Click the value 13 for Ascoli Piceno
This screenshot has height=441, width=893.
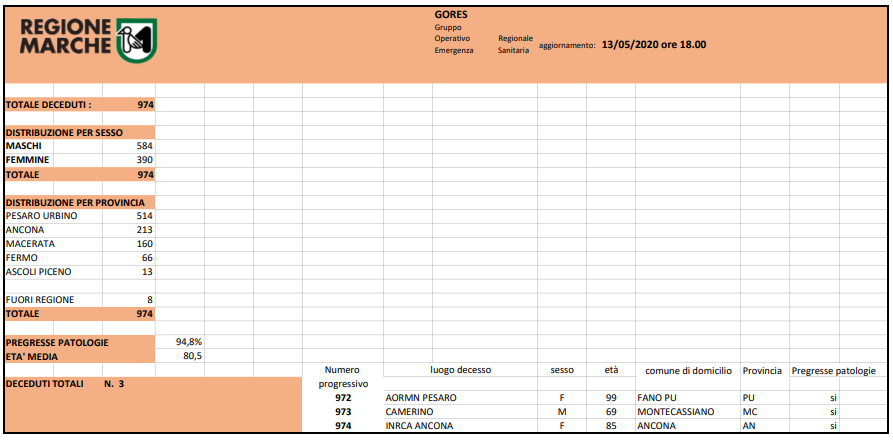pos(148,272)
